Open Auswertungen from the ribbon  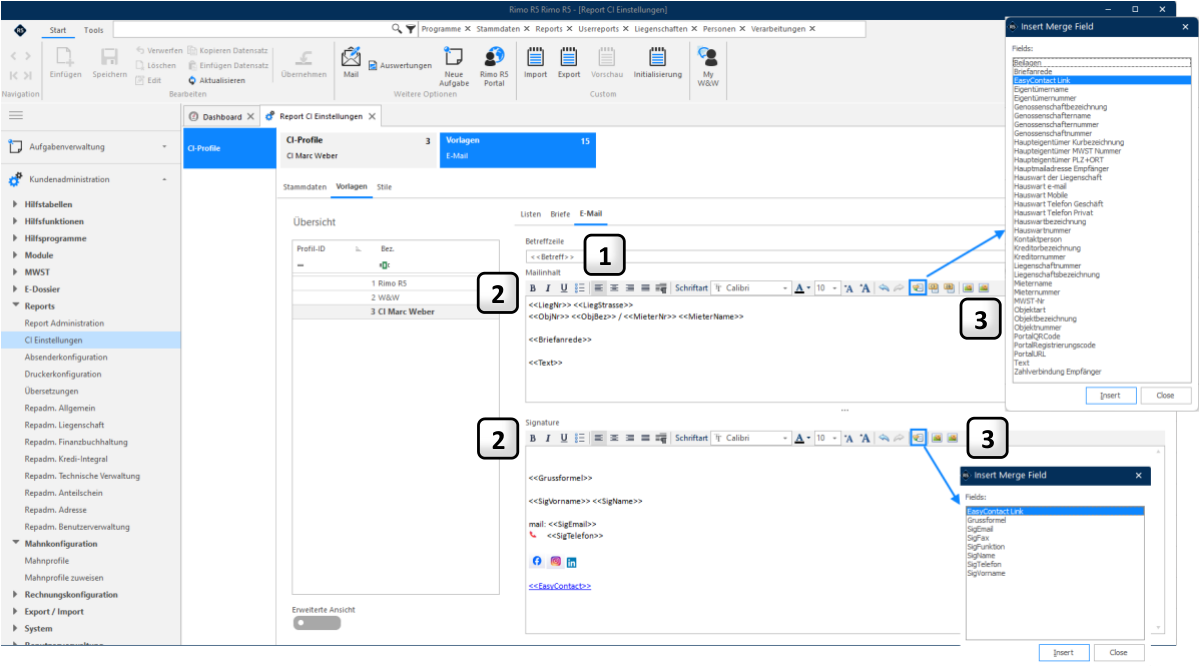point(399,65)
